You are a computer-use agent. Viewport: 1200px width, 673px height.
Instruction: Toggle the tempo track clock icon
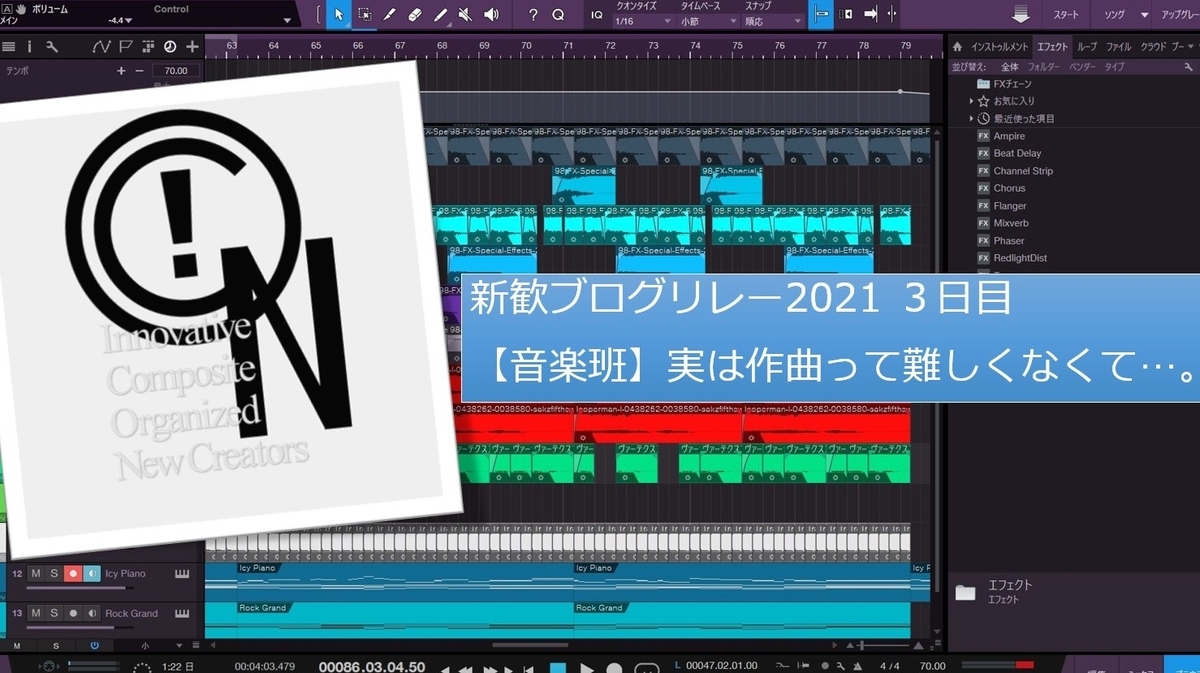pyautogui.click(x=170, y=47)
